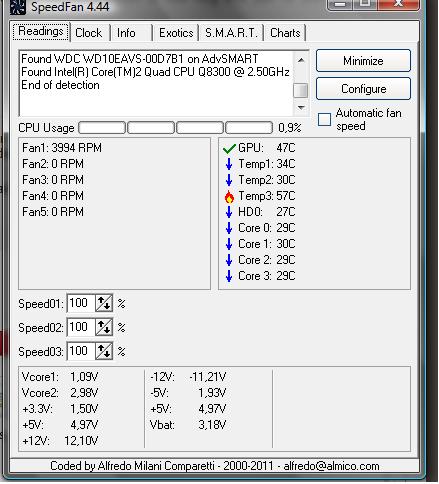
Task: Open the Charts tab
Action: pyautogui.click(x=285, y=33)
